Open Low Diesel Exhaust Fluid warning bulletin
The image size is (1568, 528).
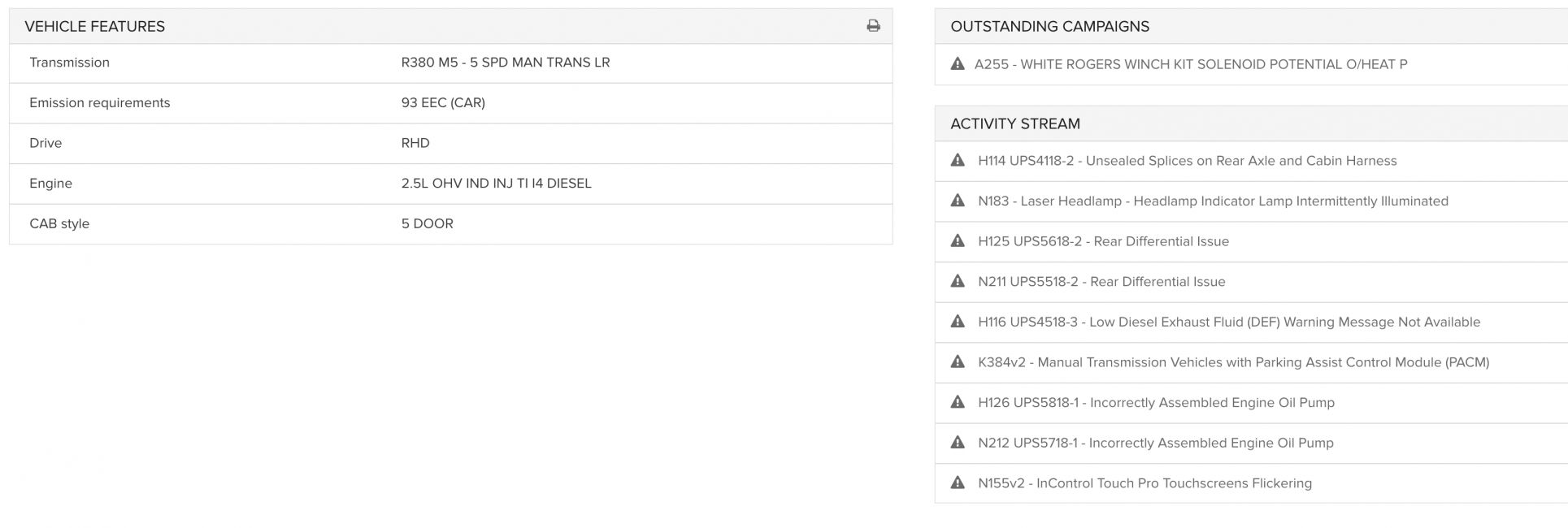[x=1229, y=322]
